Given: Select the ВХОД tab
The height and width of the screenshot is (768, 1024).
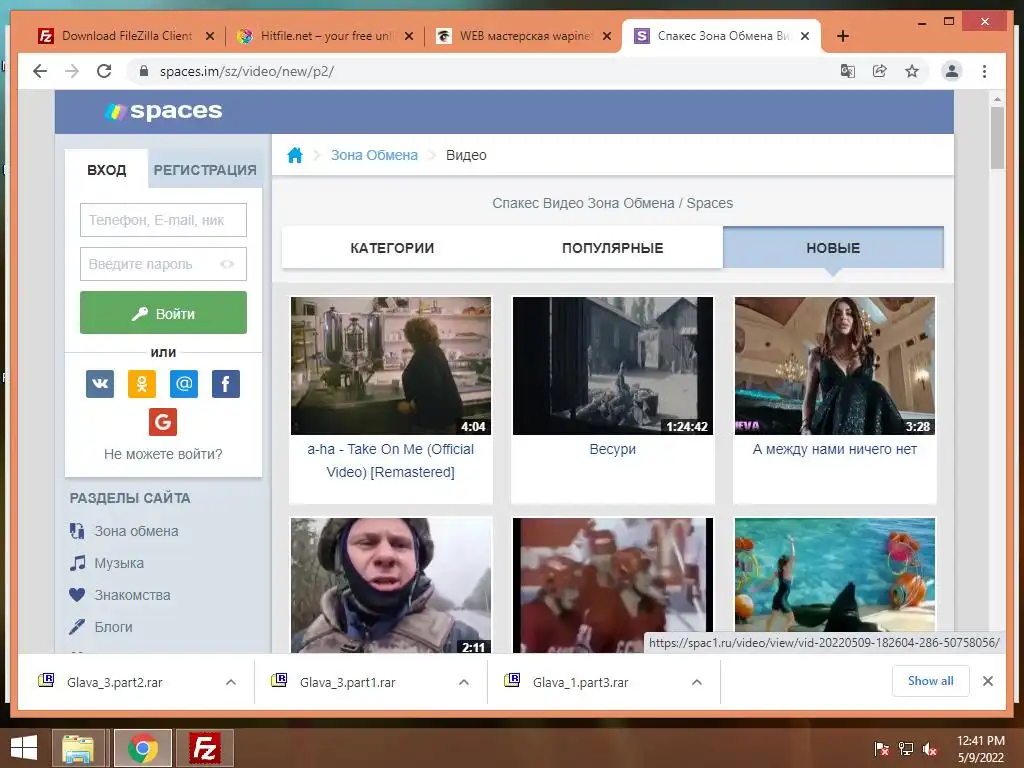Looking at the screenshot, I should pos(106,170).
